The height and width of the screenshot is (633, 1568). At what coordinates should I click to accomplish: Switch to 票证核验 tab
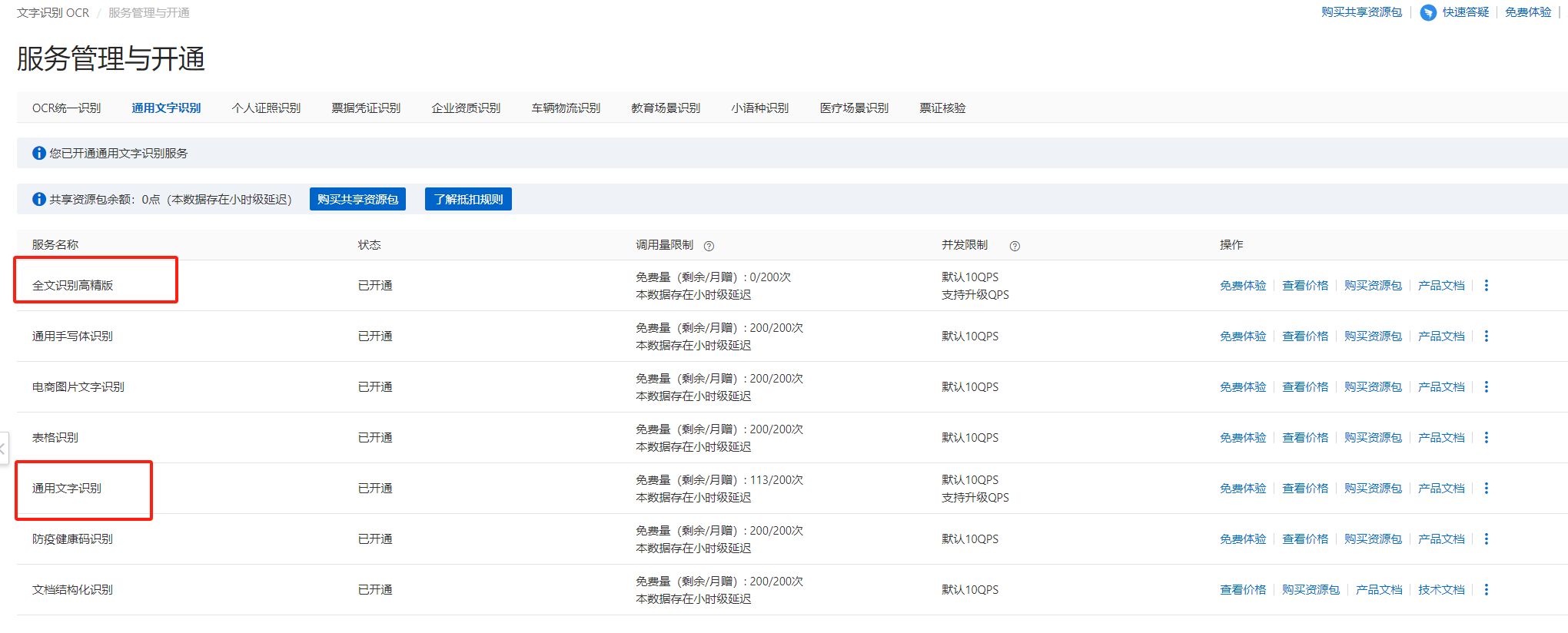click(x=942, y=108)
